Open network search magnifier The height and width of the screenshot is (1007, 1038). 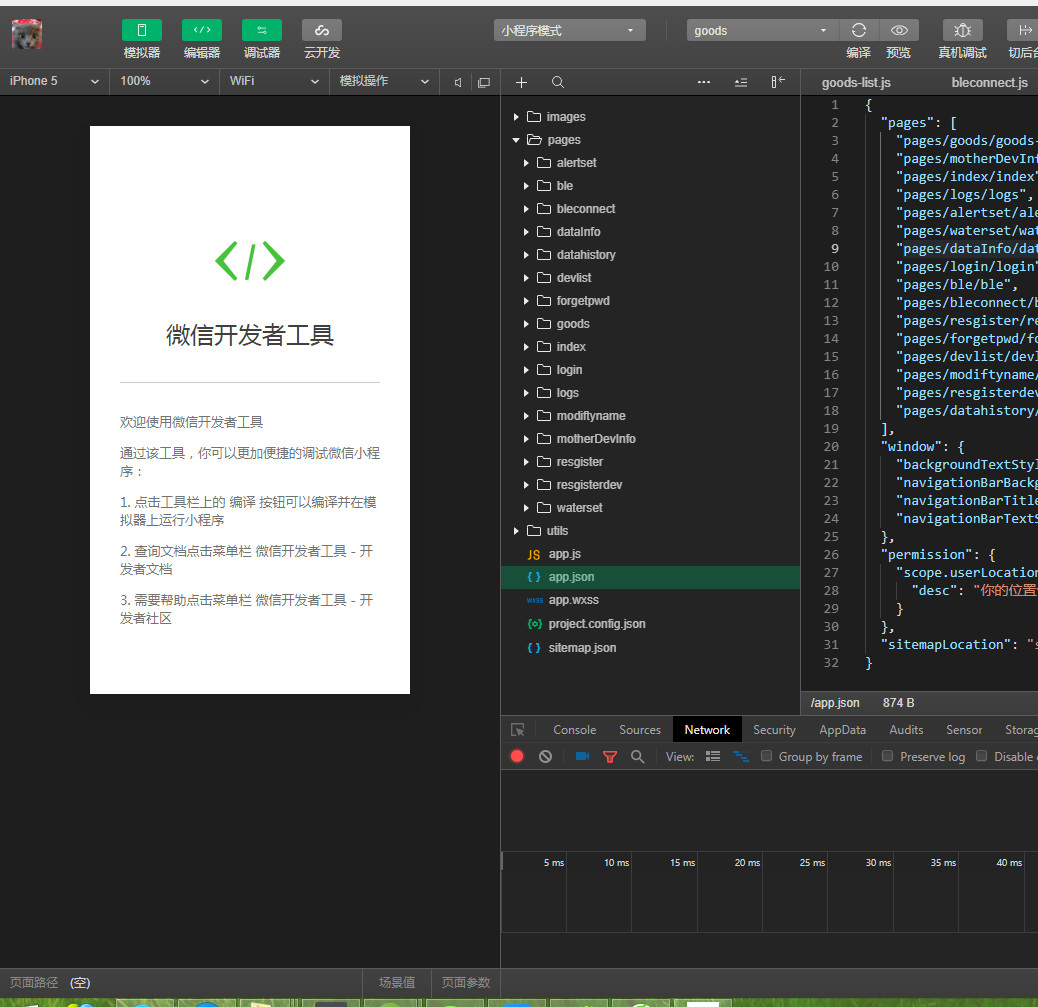click(637, 756)
